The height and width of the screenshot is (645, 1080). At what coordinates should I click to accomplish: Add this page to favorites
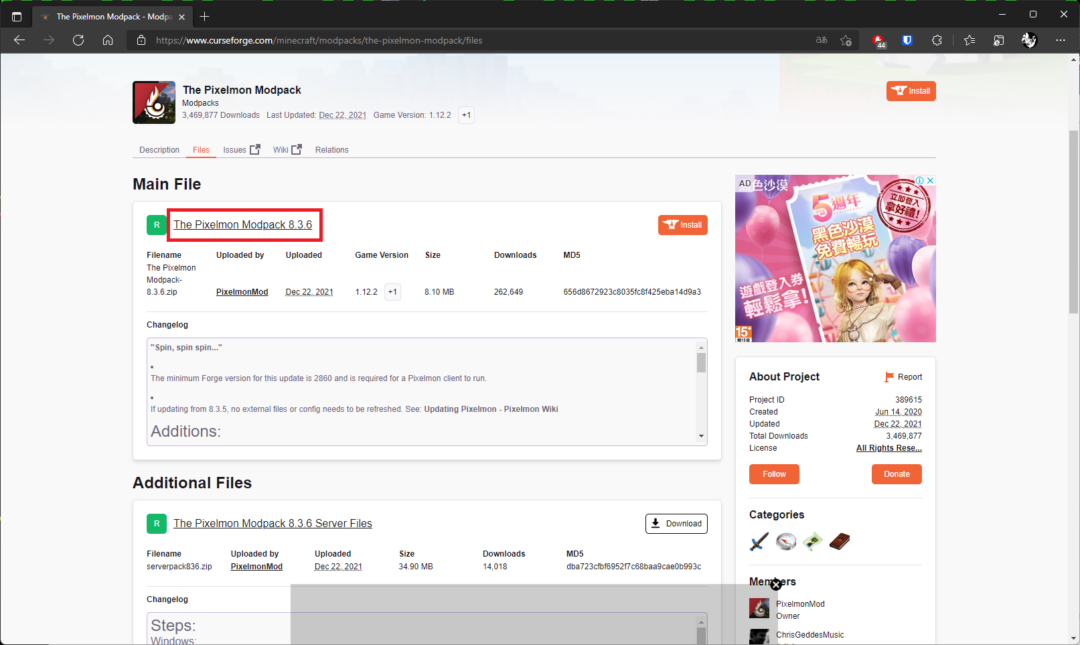[847, 40]
